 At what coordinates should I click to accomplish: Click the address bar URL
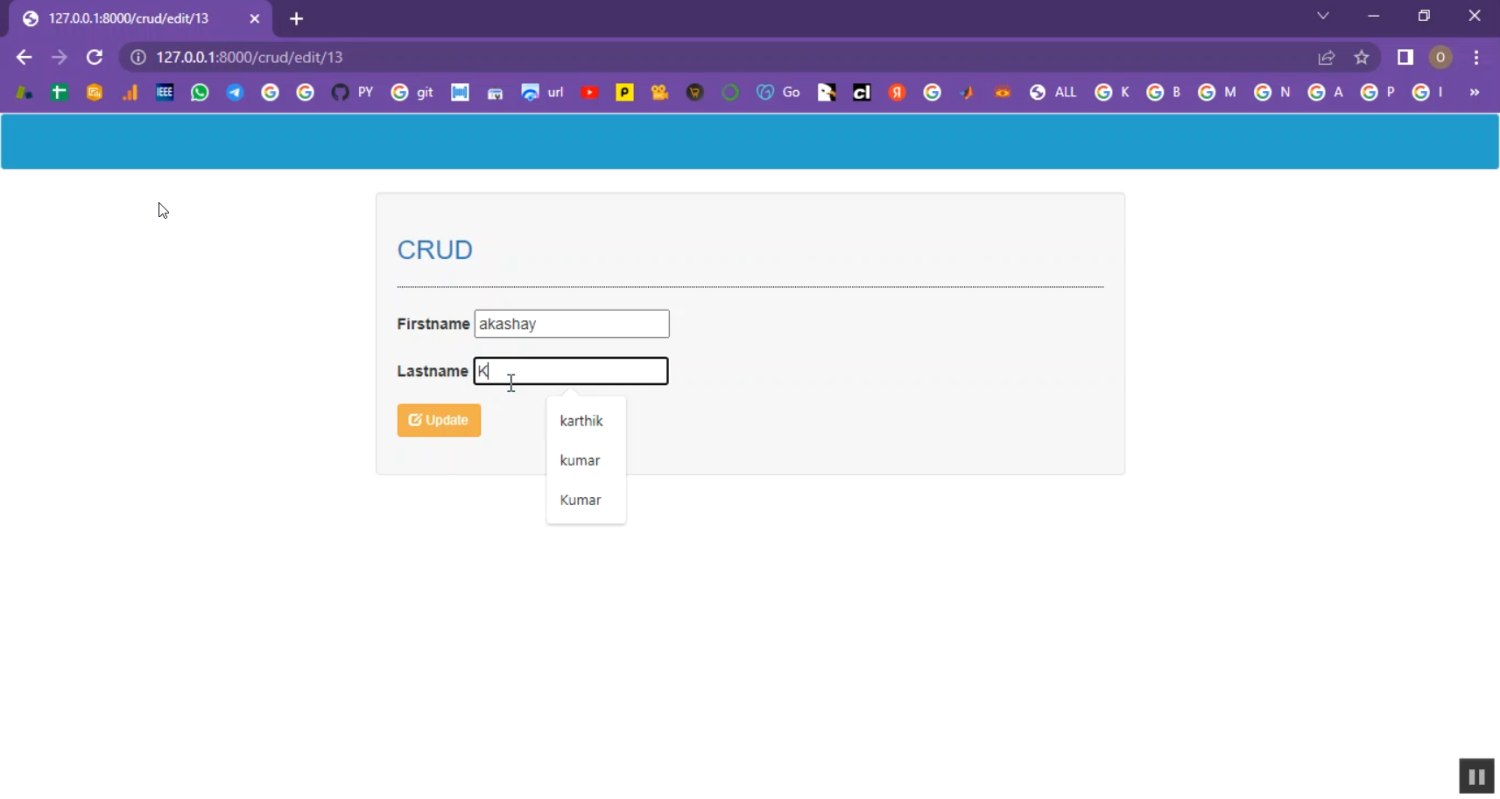tap(250, 57)
